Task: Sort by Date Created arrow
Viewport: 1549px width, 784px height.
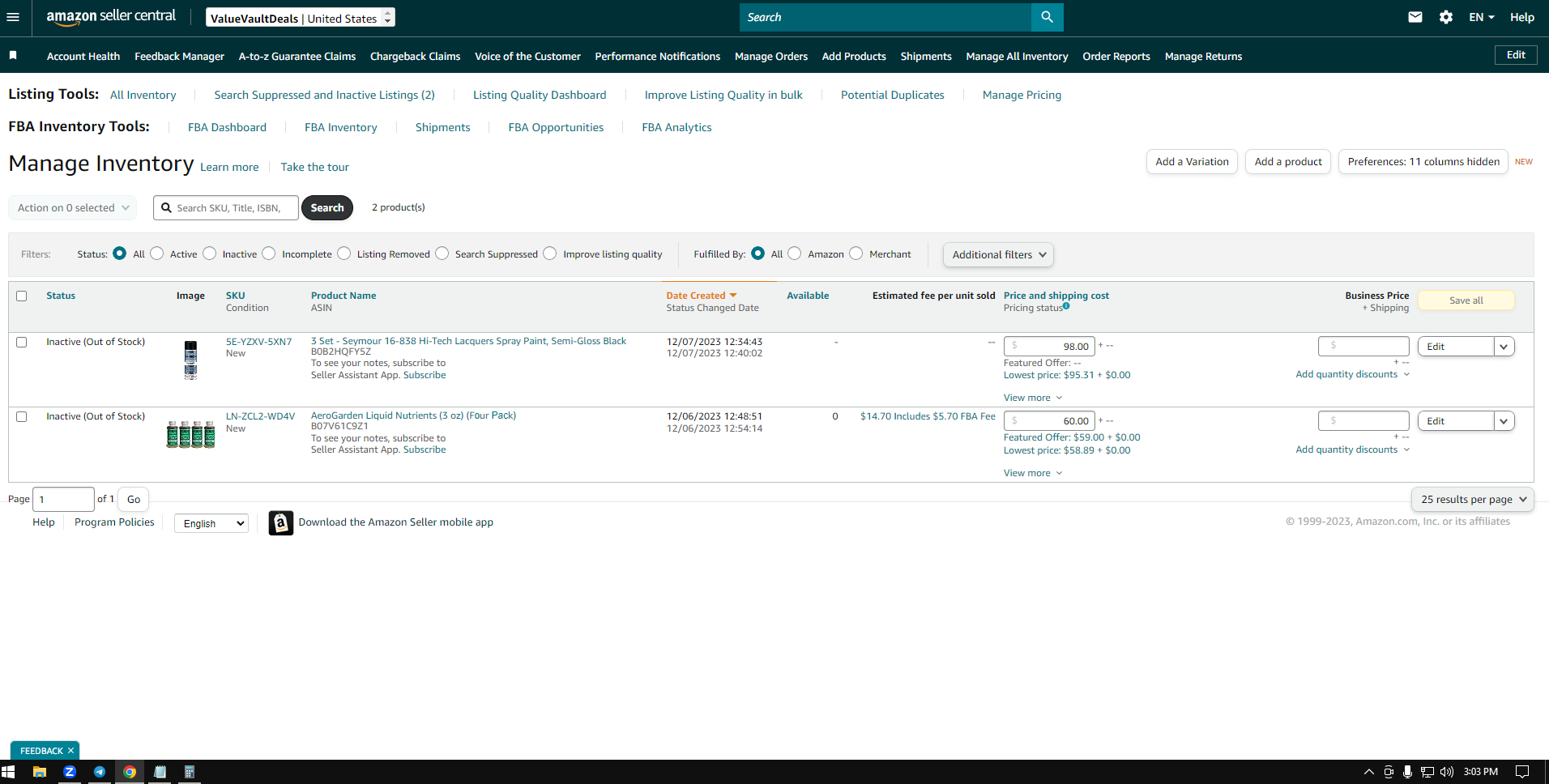Action: [x=733, y=296]
